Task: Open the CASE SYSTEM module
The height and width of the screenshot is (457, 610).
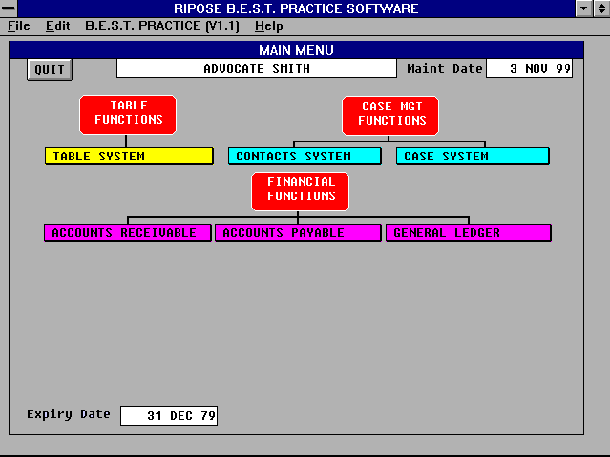Action: (472, 156)
